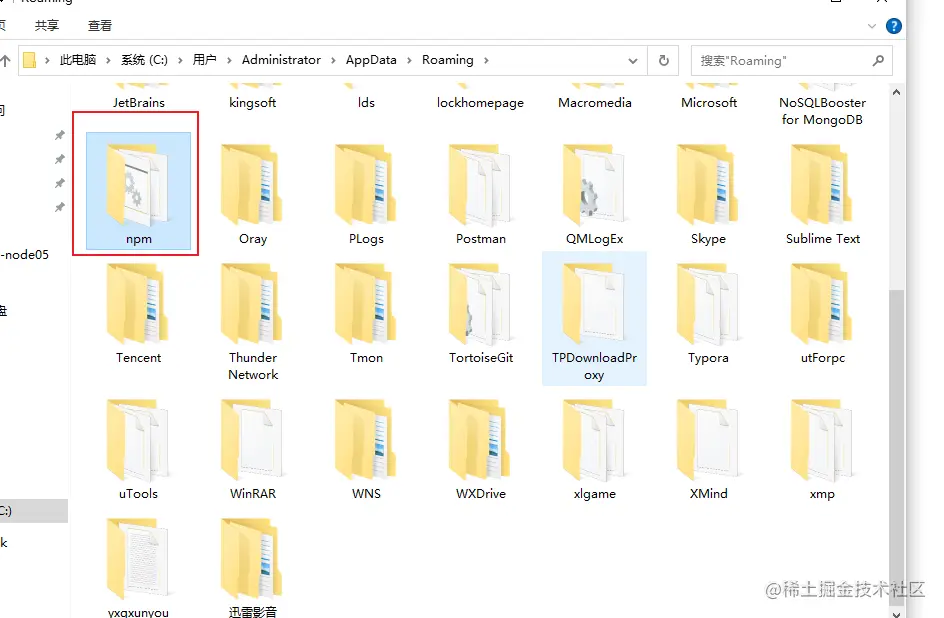The image size is (944, 618).
Task: Select the 迅雷影音 folder icon
Action: coord(252,559)
